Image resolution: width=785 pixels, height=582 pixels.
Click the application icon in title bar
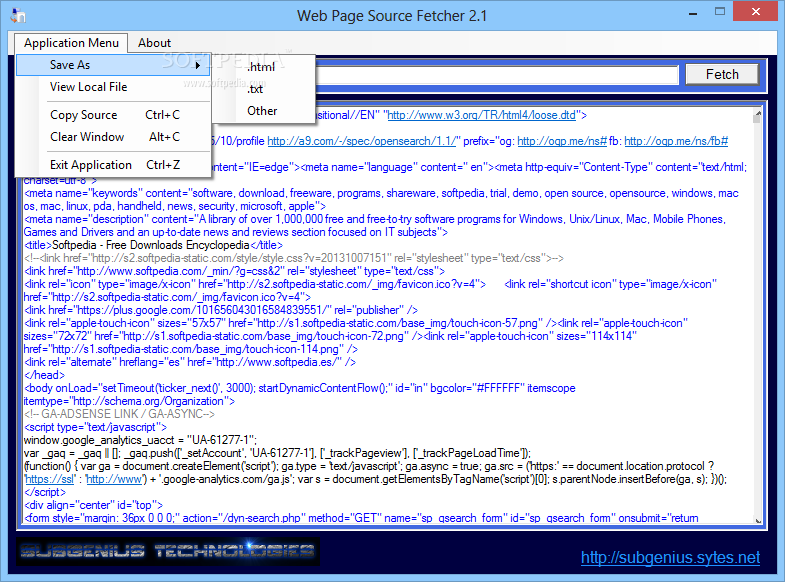click(x=18, y=16)
